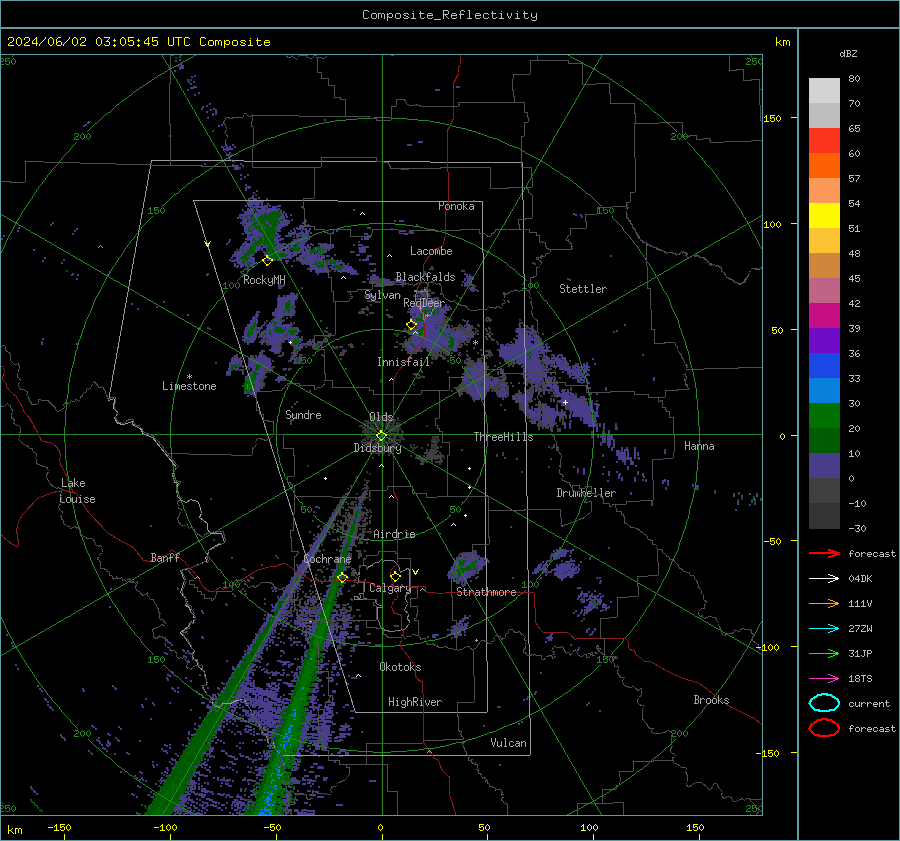900x841 pixels.
Task: Click the Drumheller town label
Action: point(586,493)
